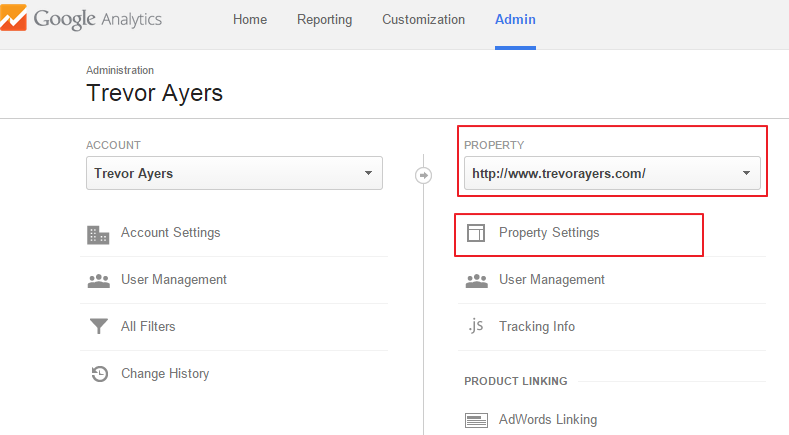Click the AdWords Linking list icon
The height and width of the screenshot is (435, 789).
click(x=476, y=420)
